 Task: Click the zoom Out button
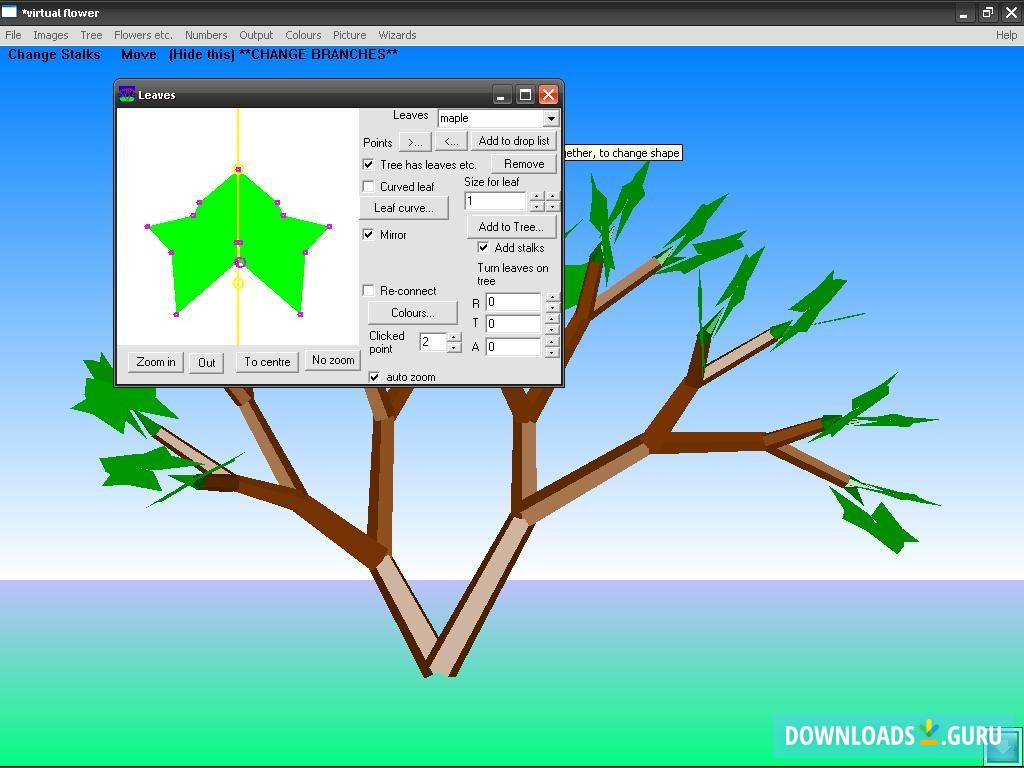point(206,362)
